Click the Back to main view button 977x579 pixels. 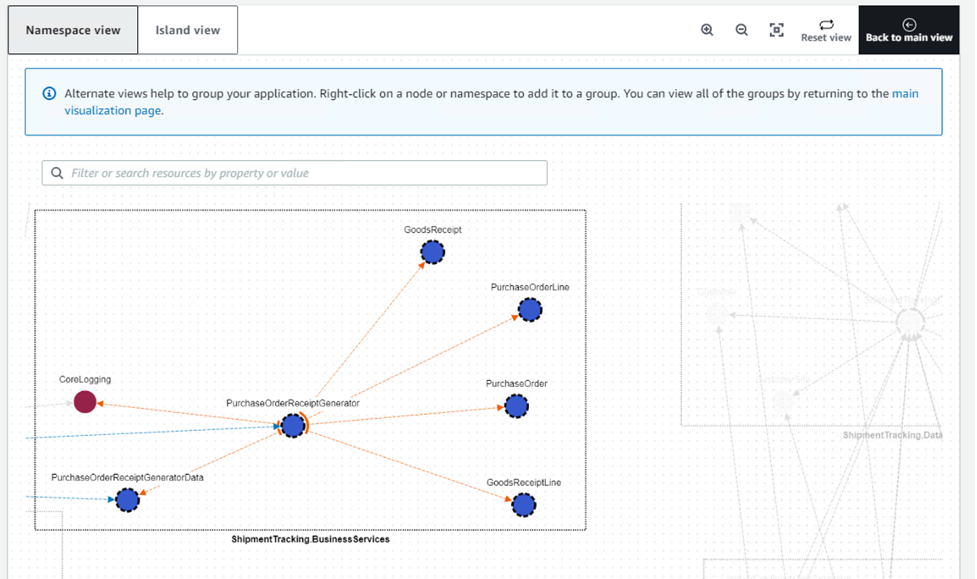909,29
